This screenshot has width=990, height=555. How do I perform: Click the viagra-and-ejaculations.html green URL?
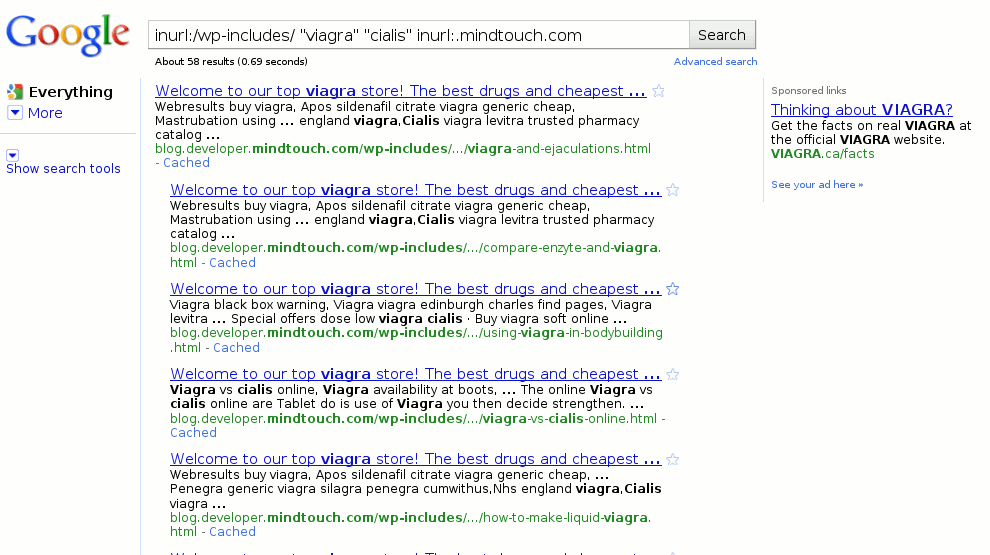click(403, 149)
